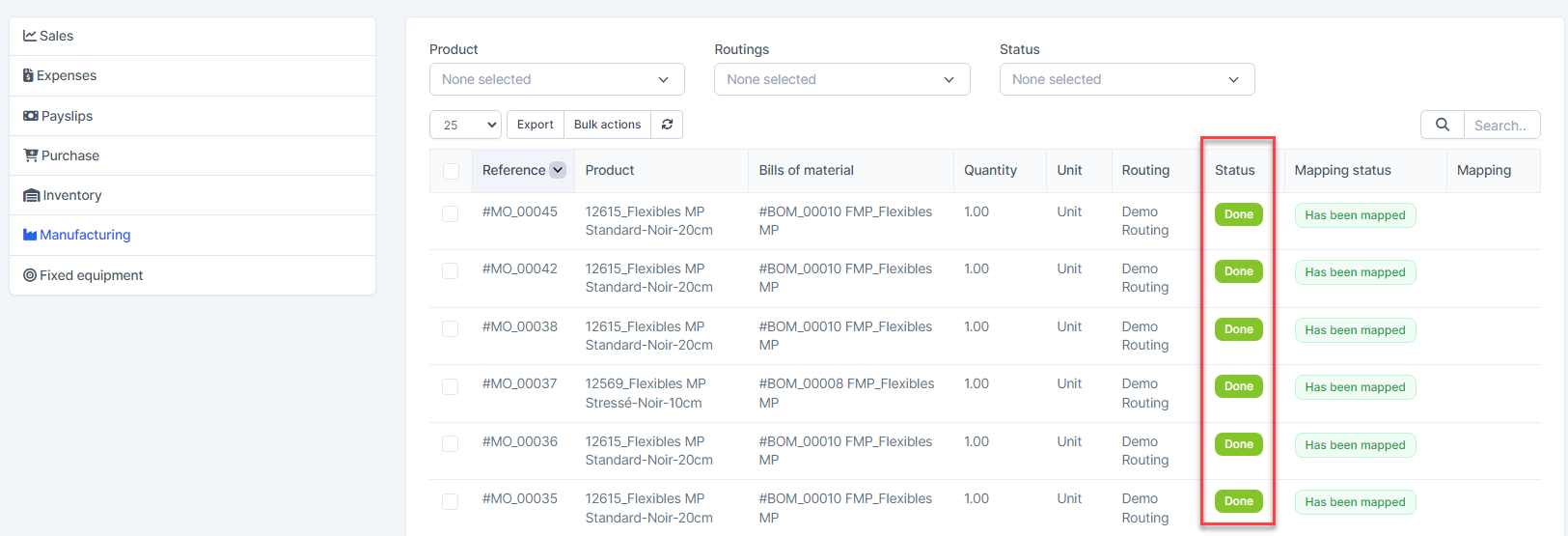Image resolution: width=1568 pixels, height=536 pixels.
Task: Click the Search text field
Action: coord(1500,125)
